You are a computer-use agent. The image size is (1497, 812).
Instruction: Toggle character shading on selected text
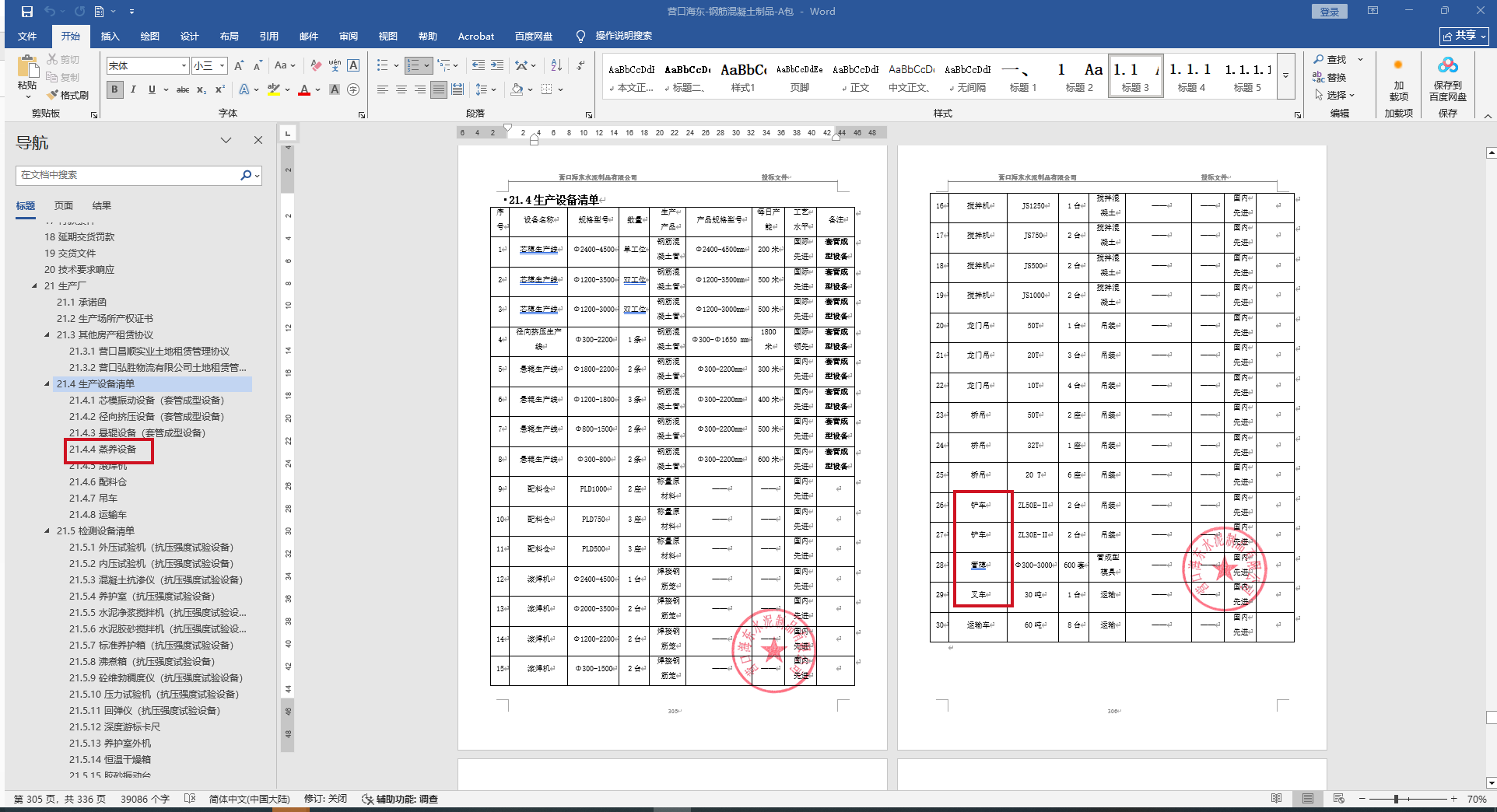[335, 89]
